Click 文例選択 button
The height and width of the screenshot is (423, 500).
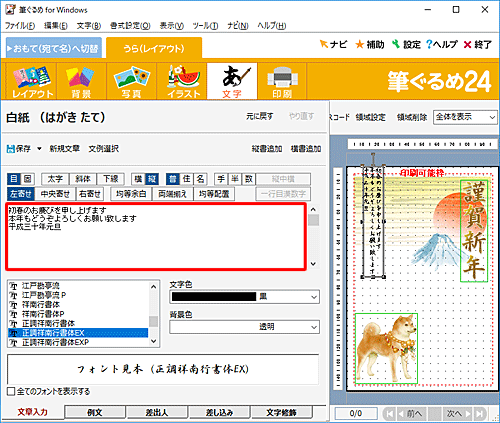[104, 149]
